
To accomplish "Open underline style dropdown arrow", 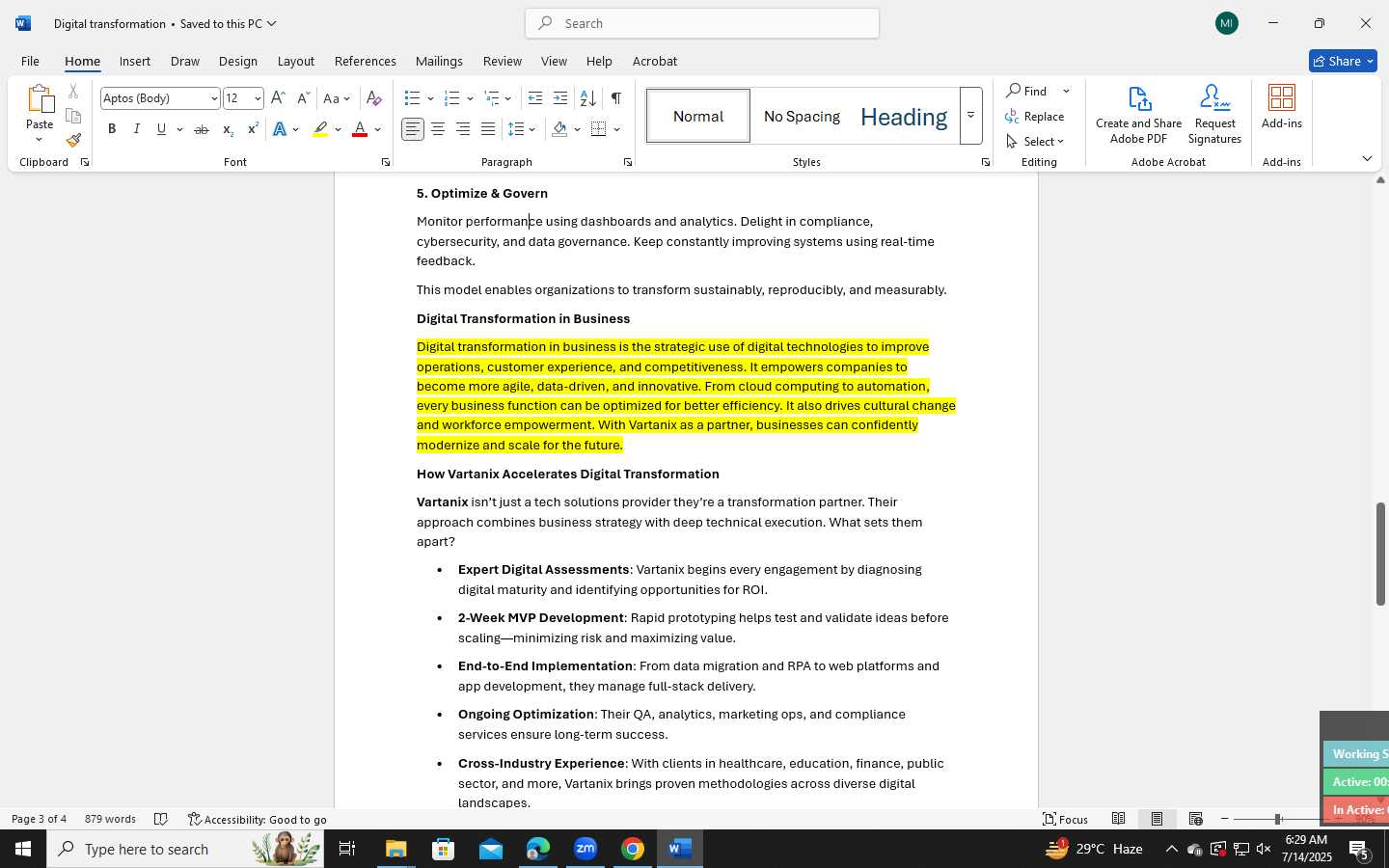I will tap(179, 129).
